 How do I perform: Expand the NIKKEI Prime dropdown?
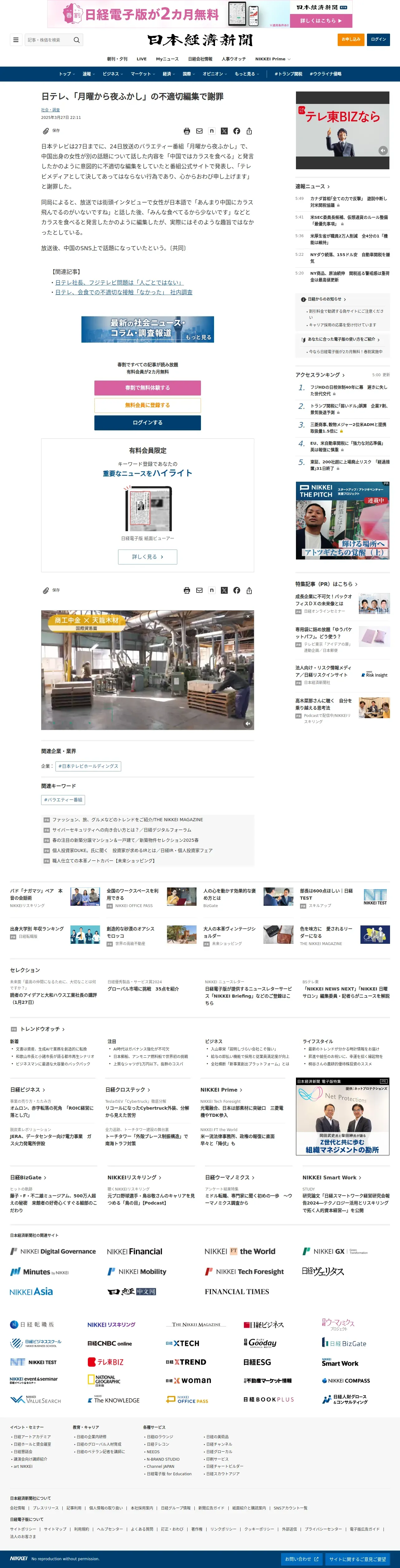coord(273,59)
